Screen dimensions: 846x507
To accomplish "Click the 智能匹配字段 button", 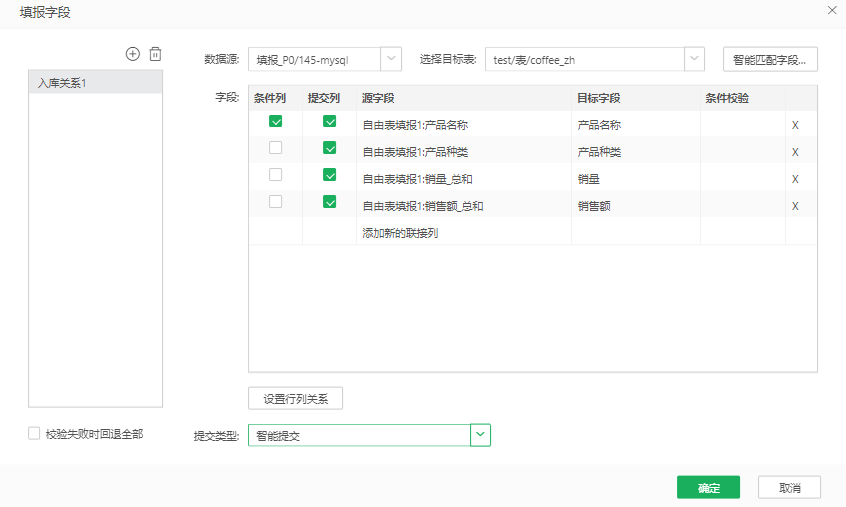I will [x=770, y=59].
